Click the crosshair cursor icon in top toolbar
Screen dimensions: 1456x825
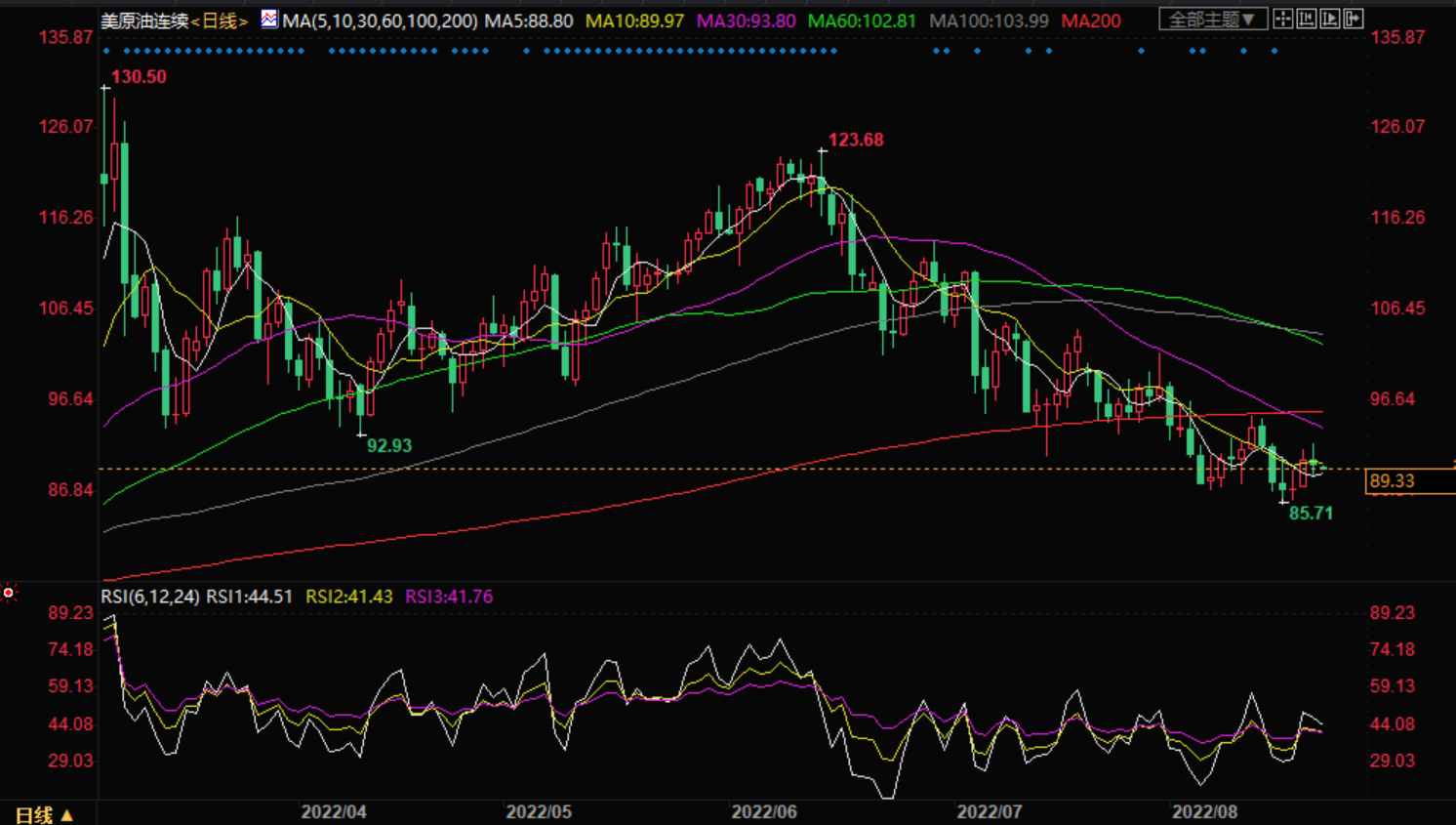pyautogui.click(x=1283, y=19)
